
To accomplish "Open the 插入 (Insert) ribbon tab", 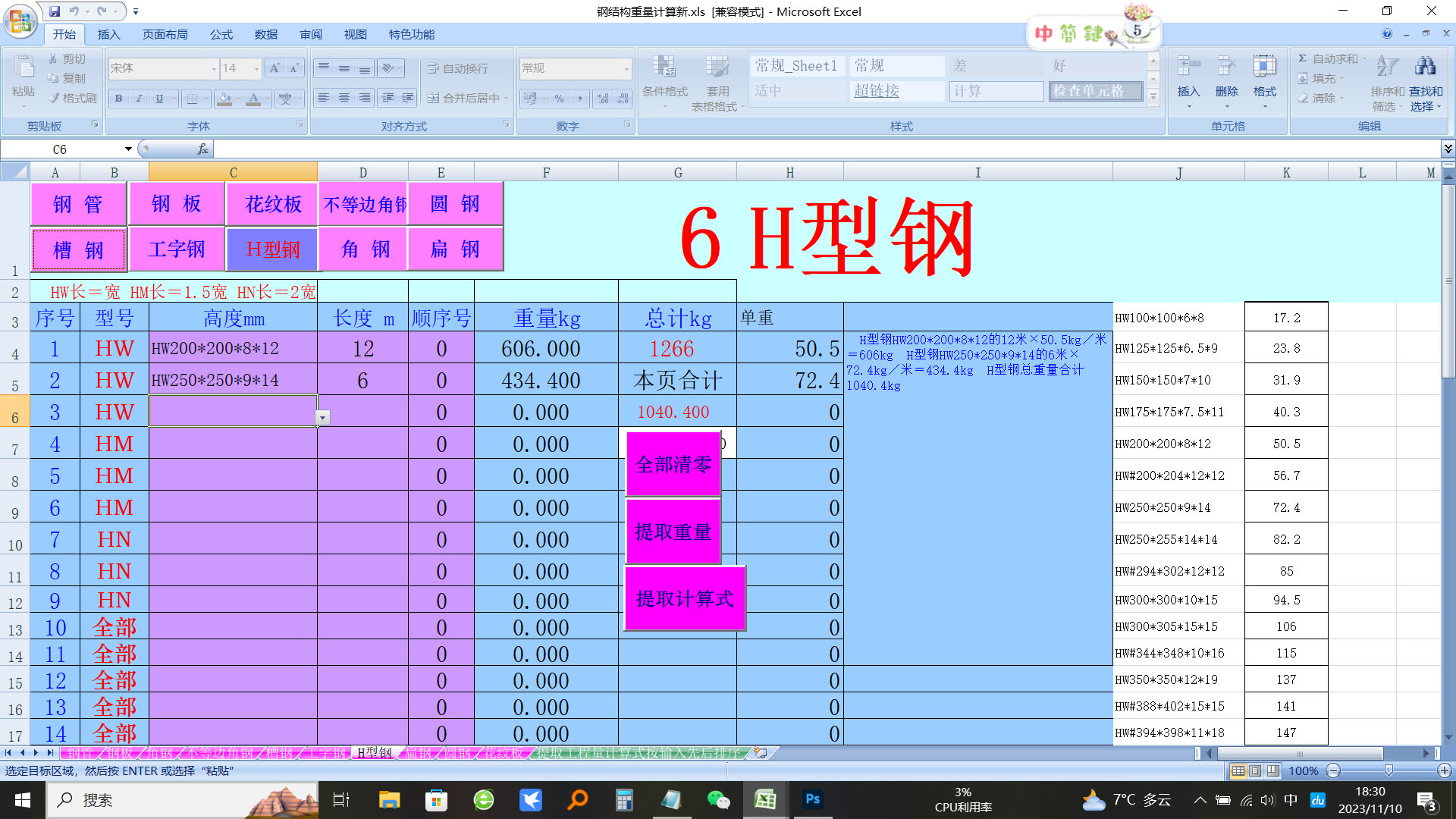I will click(108, 34).
